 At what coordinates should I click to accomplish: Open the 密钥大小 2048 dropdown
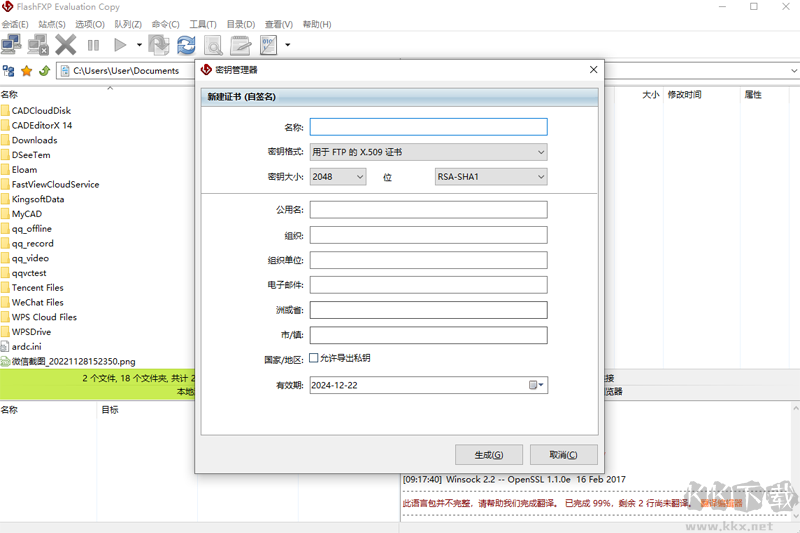[x=338, y=176]
